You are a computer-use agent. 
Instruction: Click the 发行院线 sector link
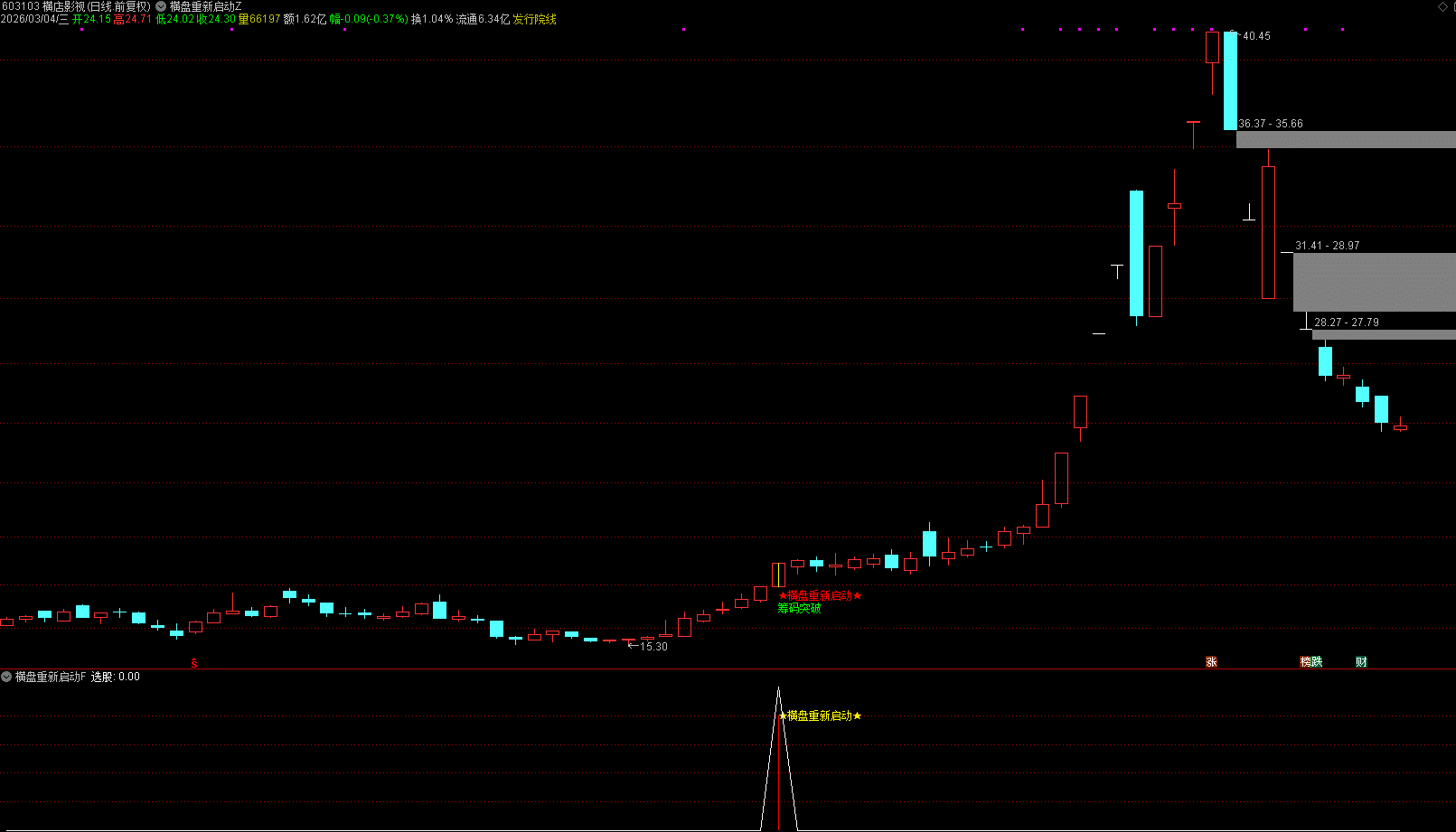pos(535,19)
